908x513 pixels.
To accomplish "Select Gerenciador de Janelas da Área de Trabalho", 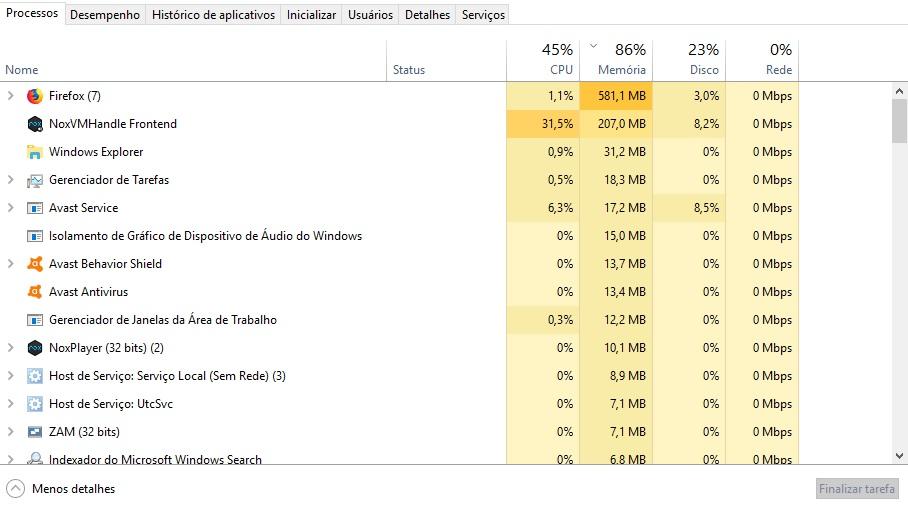I will click(x=163, y=320).
